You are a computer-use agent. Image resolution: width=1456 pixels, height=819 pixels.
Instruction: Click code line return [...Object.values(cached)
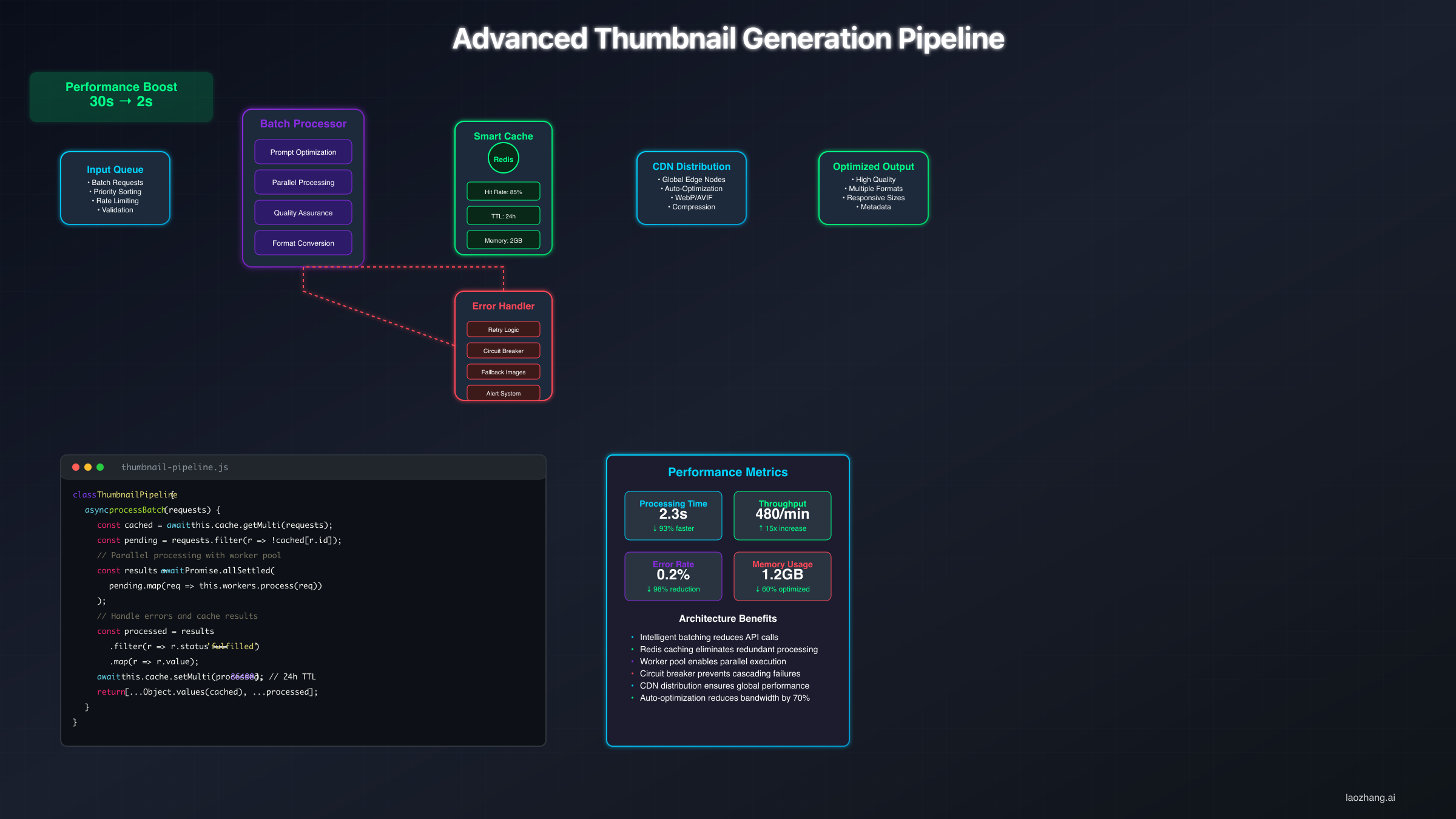(207, 692)
